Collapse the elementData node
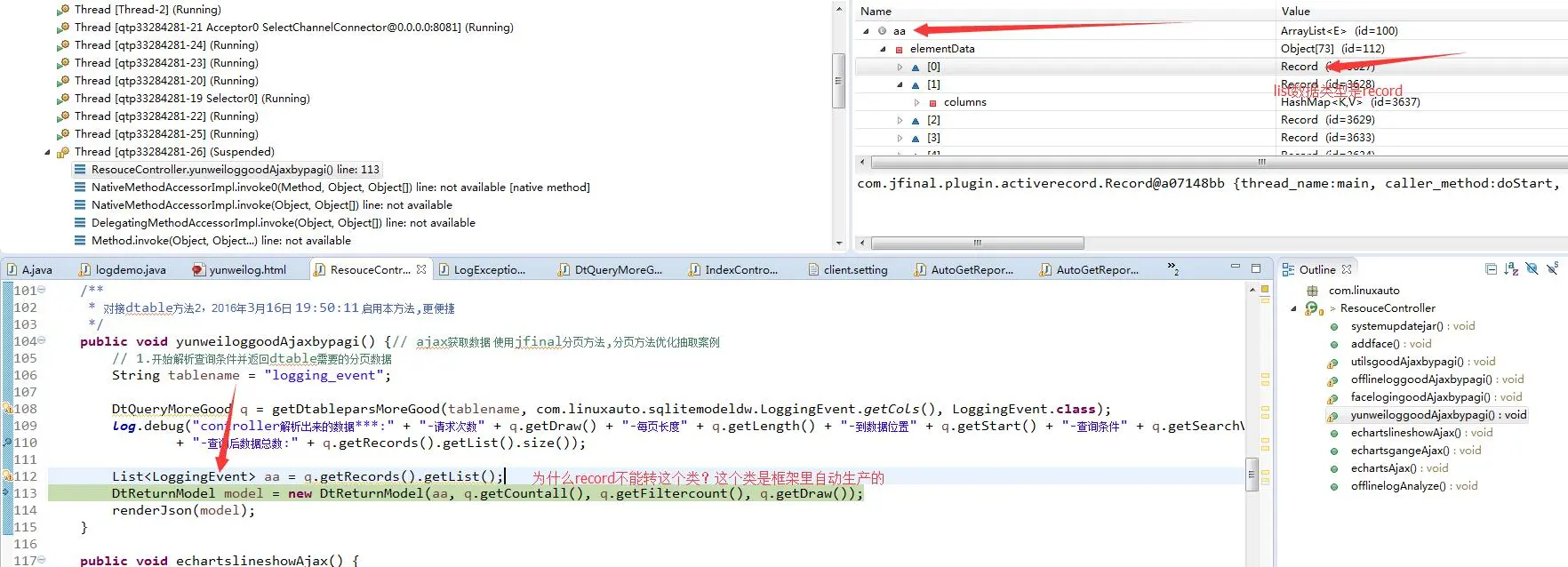The height and width of the screenshot is (567, 1568). 883,49
